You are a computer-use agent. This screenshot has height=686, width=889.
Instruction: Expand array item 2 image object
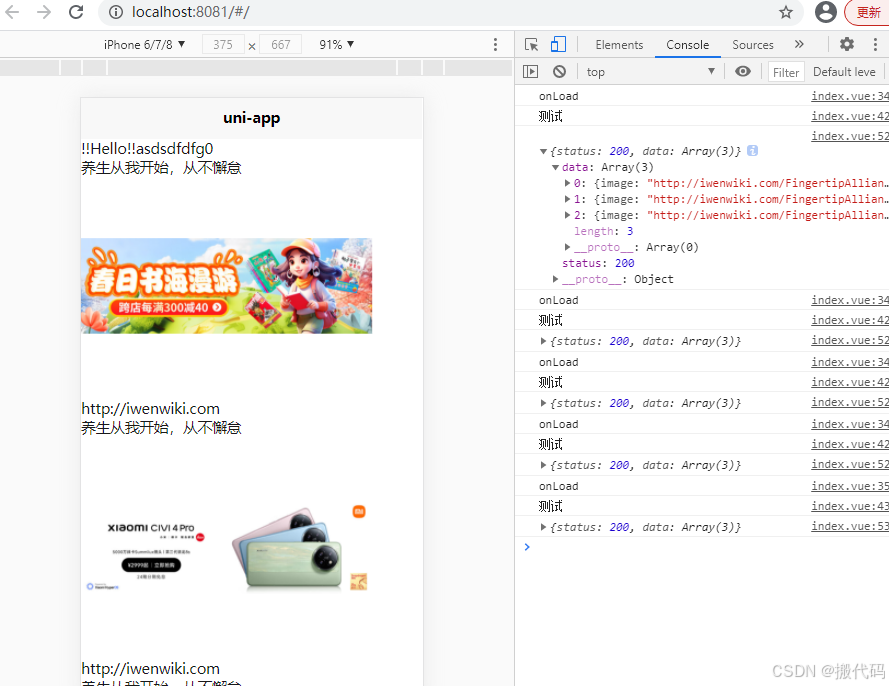tap(567, 215)
